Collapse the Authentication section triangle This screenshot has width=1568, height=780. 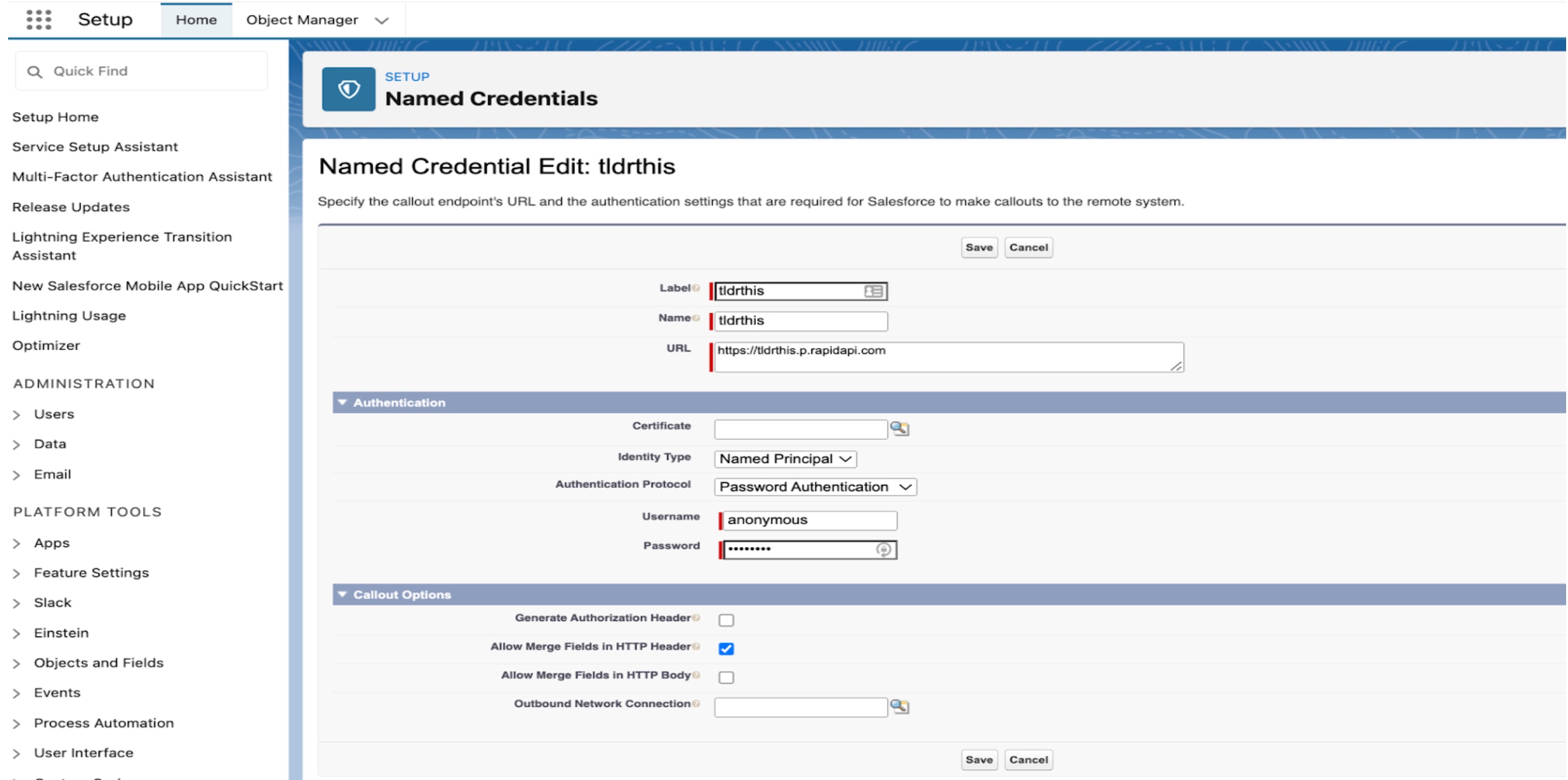click(x=342, y=402)
